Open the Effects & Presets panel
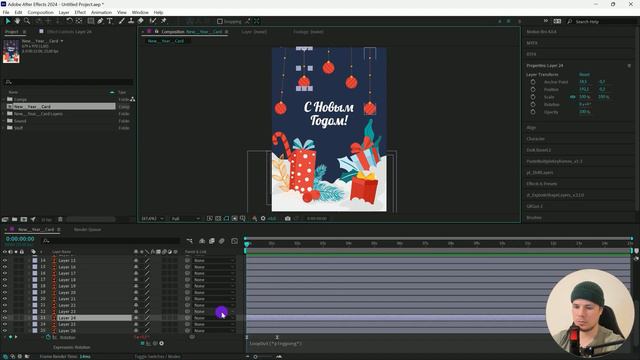Viewport: 640px width, 360px height. (542, 184)
